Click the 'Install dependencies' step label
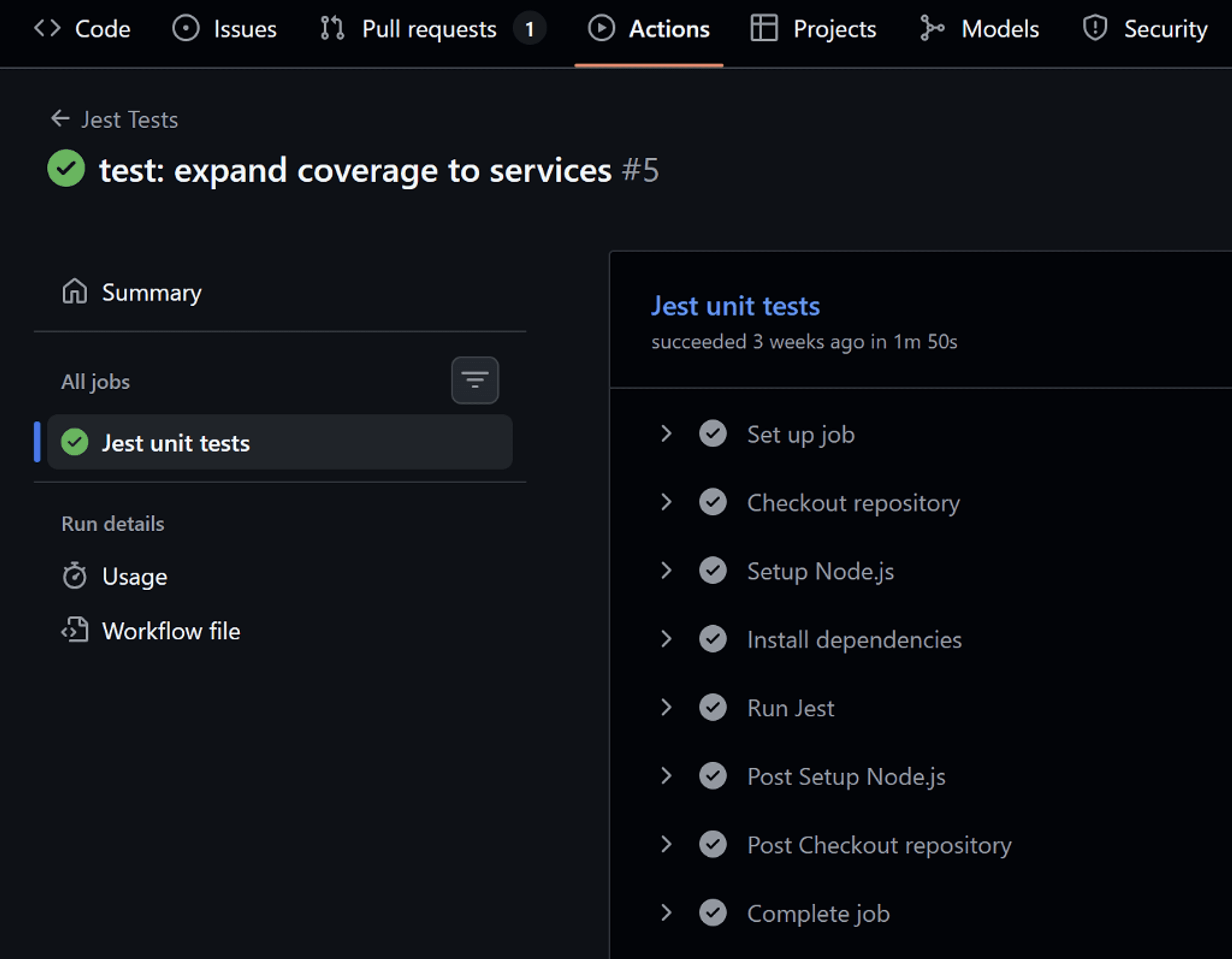The image size is (1232, 959). click(854, 640)
